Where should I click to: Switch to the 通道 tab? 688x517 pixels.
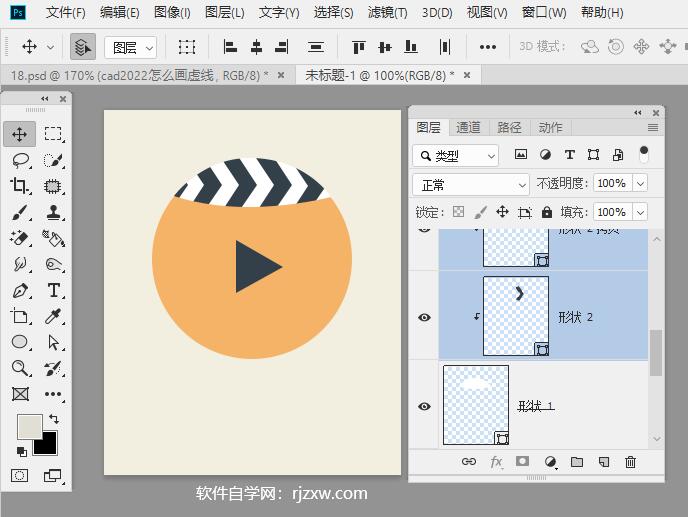468,128
